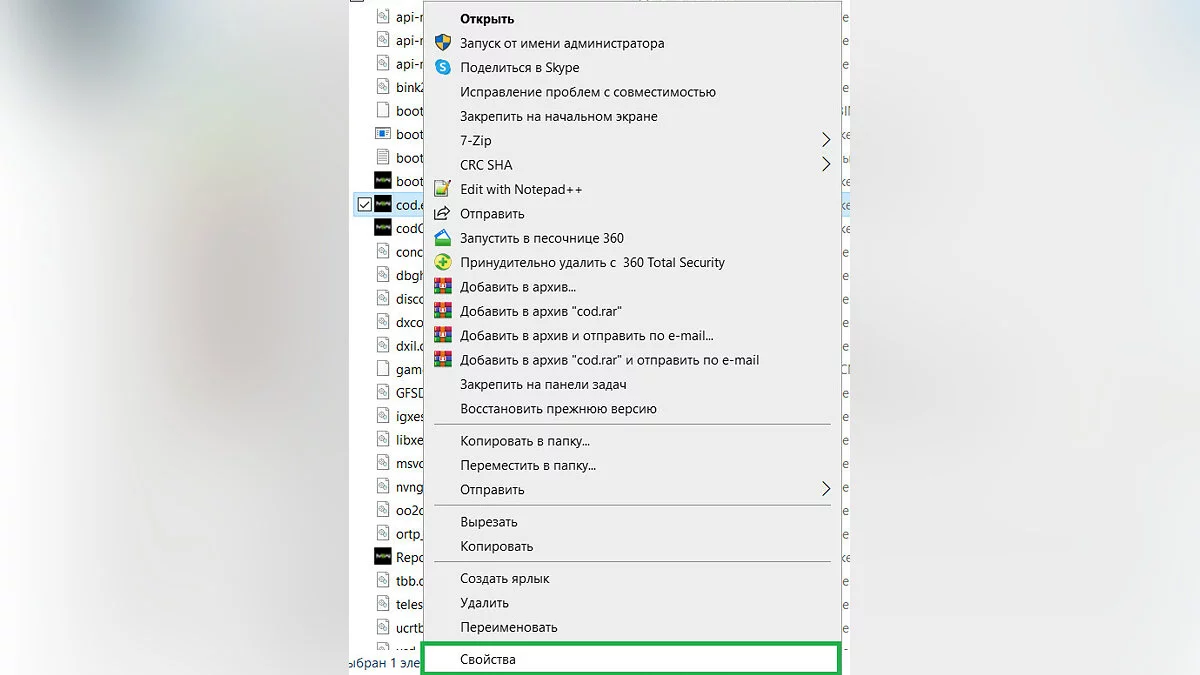Screen dimensions: 1200x675
Task: Choose Открыть in the context menu
Action: pyautogui.click(x=487, y=19)
